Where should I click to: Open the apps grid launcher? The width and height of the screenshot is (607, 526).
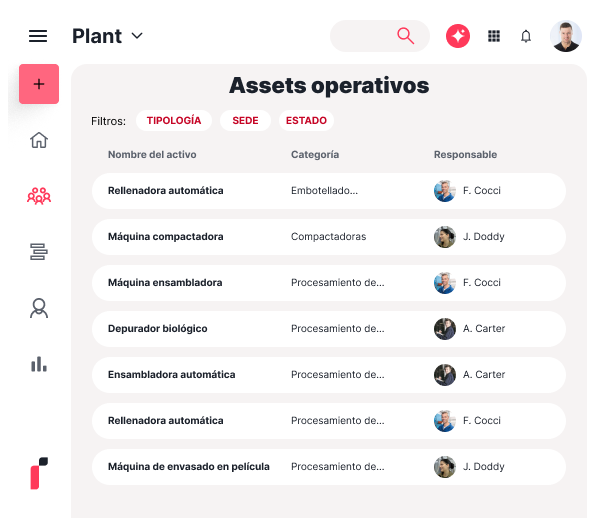[493, 36]
